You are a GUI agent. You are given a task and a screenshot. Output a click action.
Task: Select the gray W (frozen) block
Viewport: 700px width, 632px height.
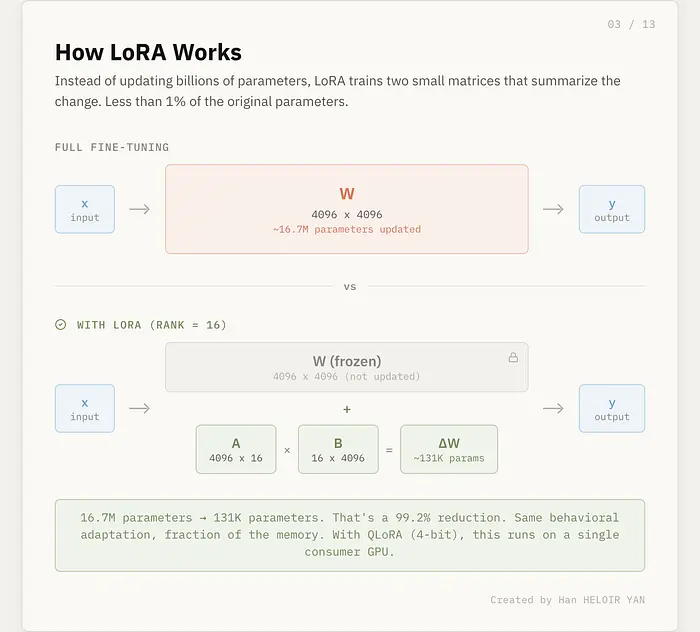click(x=346, y=367)
